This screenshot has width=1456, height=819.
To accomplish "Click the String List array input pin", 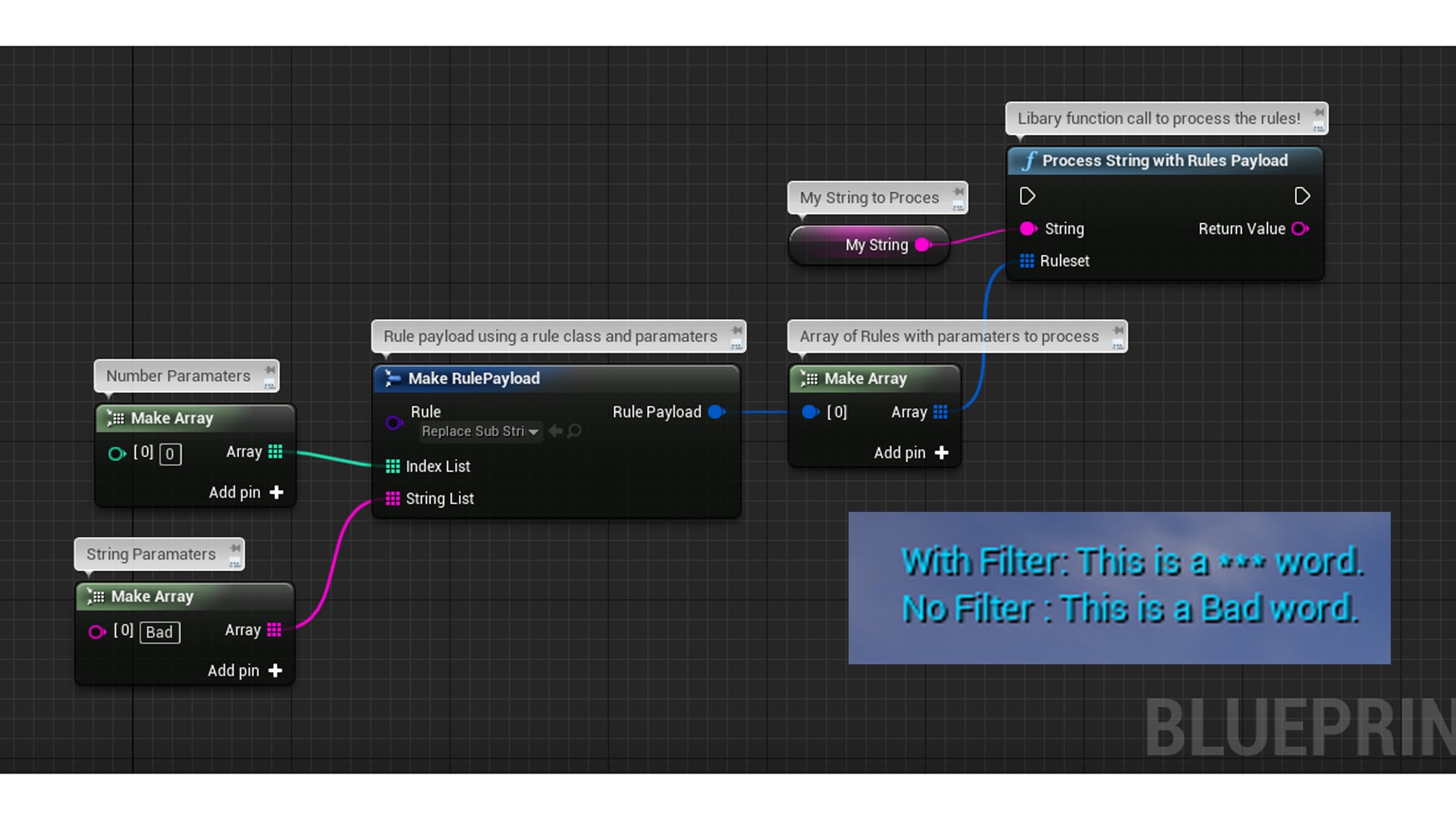I will [393, 498].
